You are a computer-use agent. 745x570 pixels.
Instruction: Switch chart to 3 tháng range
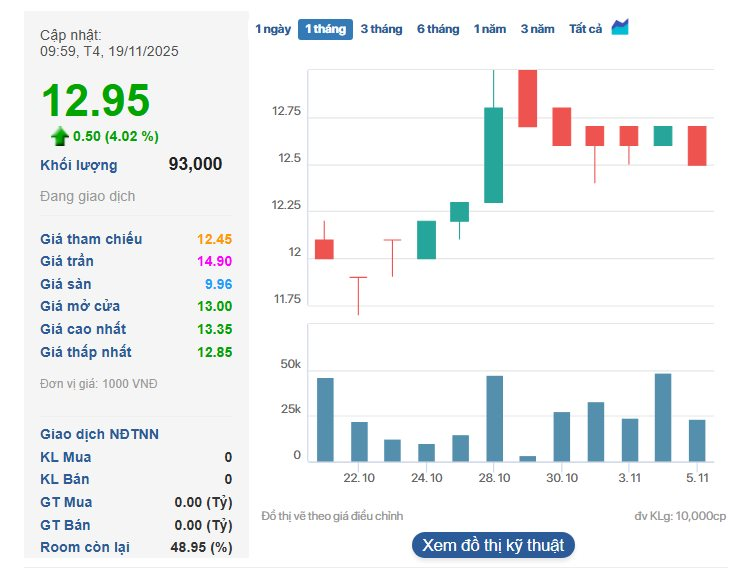pos(381,29)
